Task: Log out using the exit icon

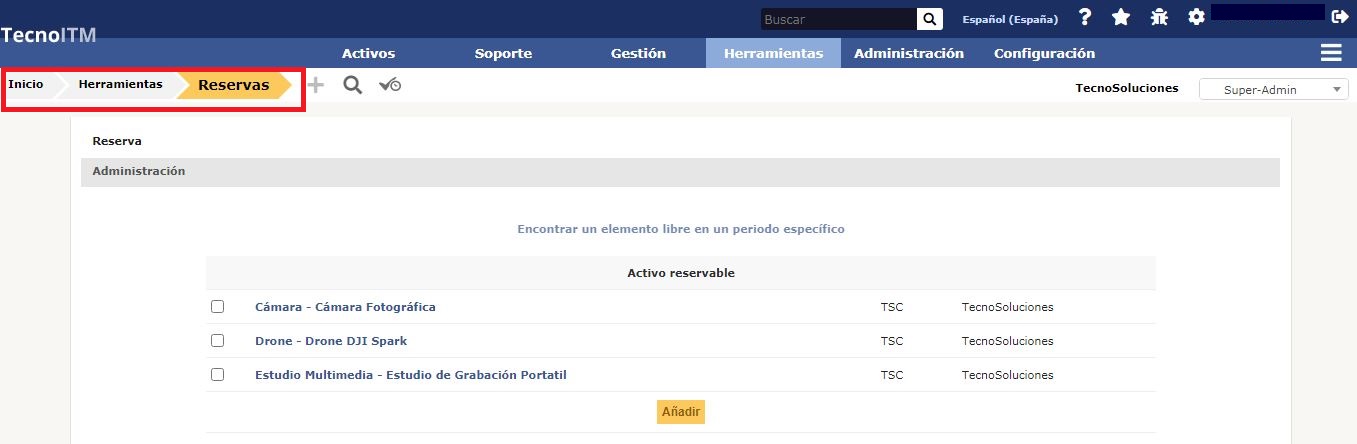Action: click(x=1340, y=16)
